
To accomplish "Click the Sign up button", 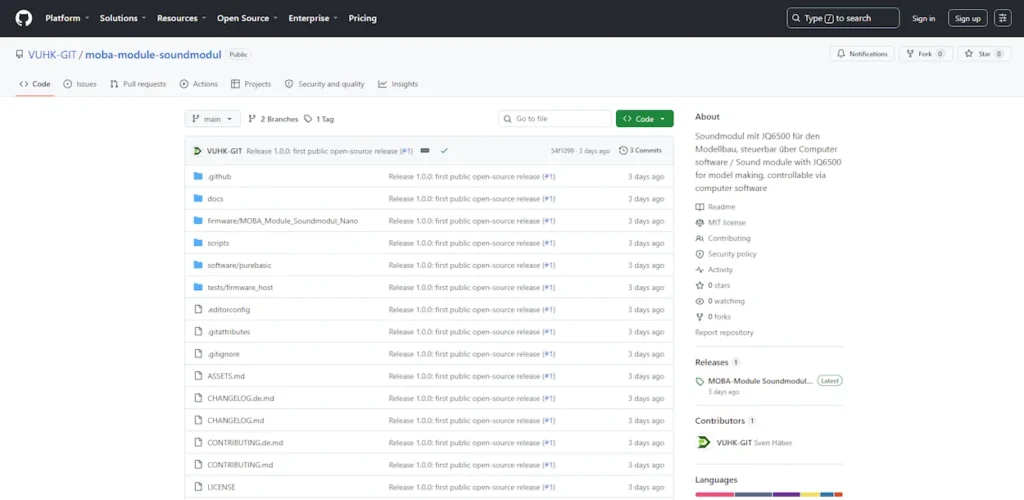I will [x=967, y=18].
